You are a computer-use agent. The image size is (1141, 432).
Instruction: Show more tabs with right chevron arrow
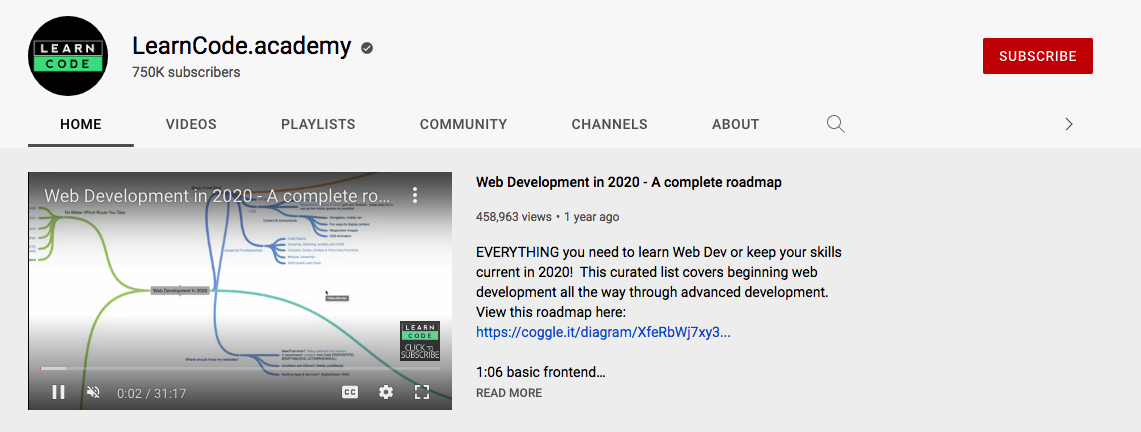(1068, 124)
